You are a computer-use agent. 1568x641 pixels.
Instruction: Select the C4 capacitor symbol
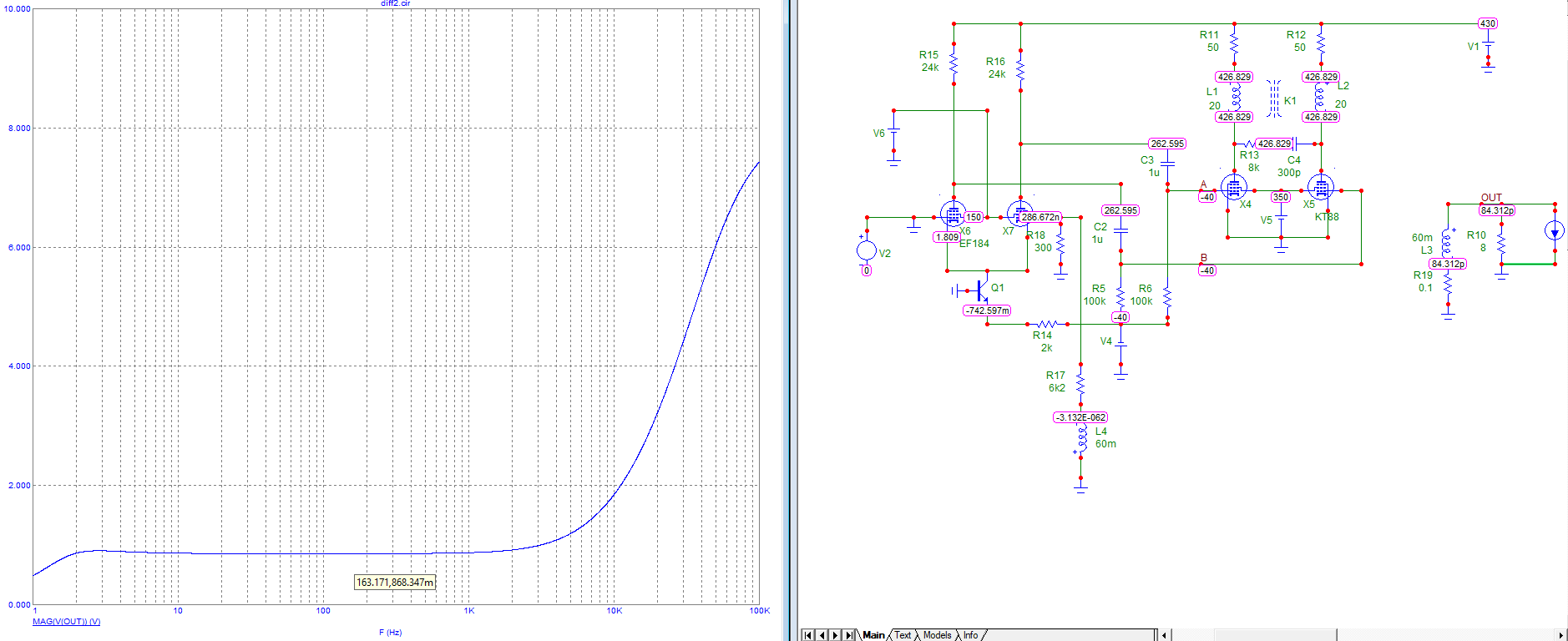click(1294, 144)
